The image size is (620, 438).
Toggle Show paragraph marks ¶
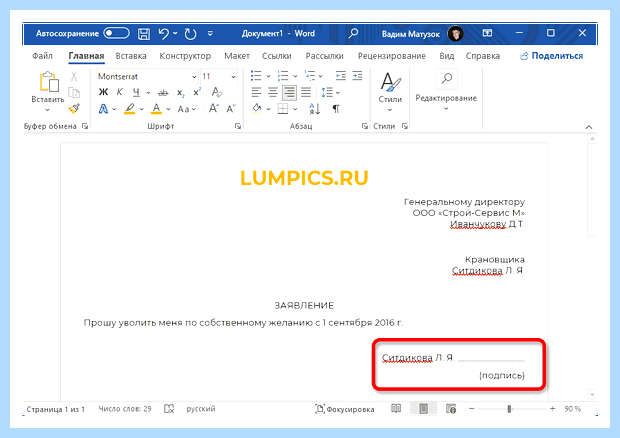(336, 109)
